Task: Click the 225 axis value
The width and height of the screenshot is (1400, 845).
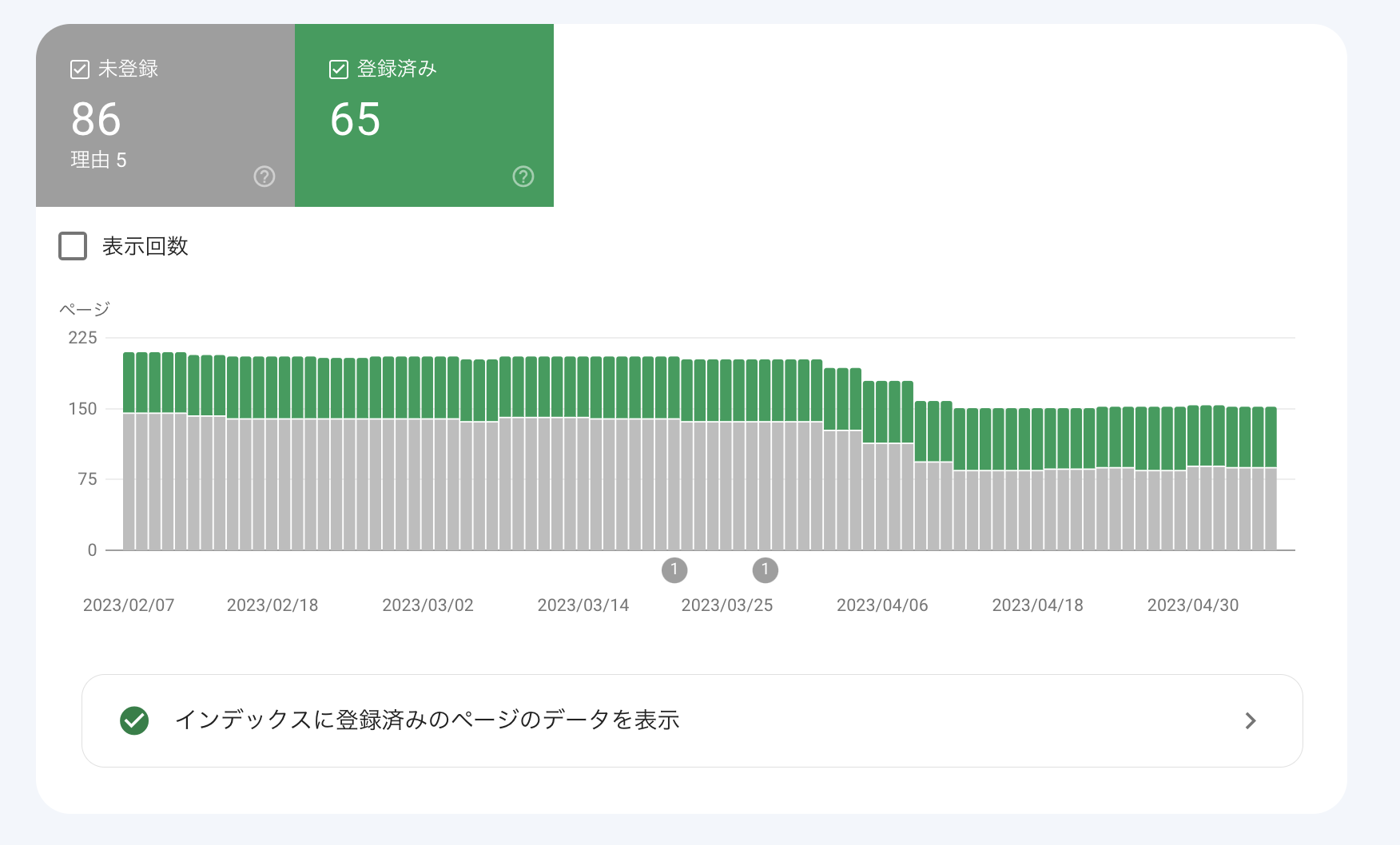Action: (x=82, y=338)
